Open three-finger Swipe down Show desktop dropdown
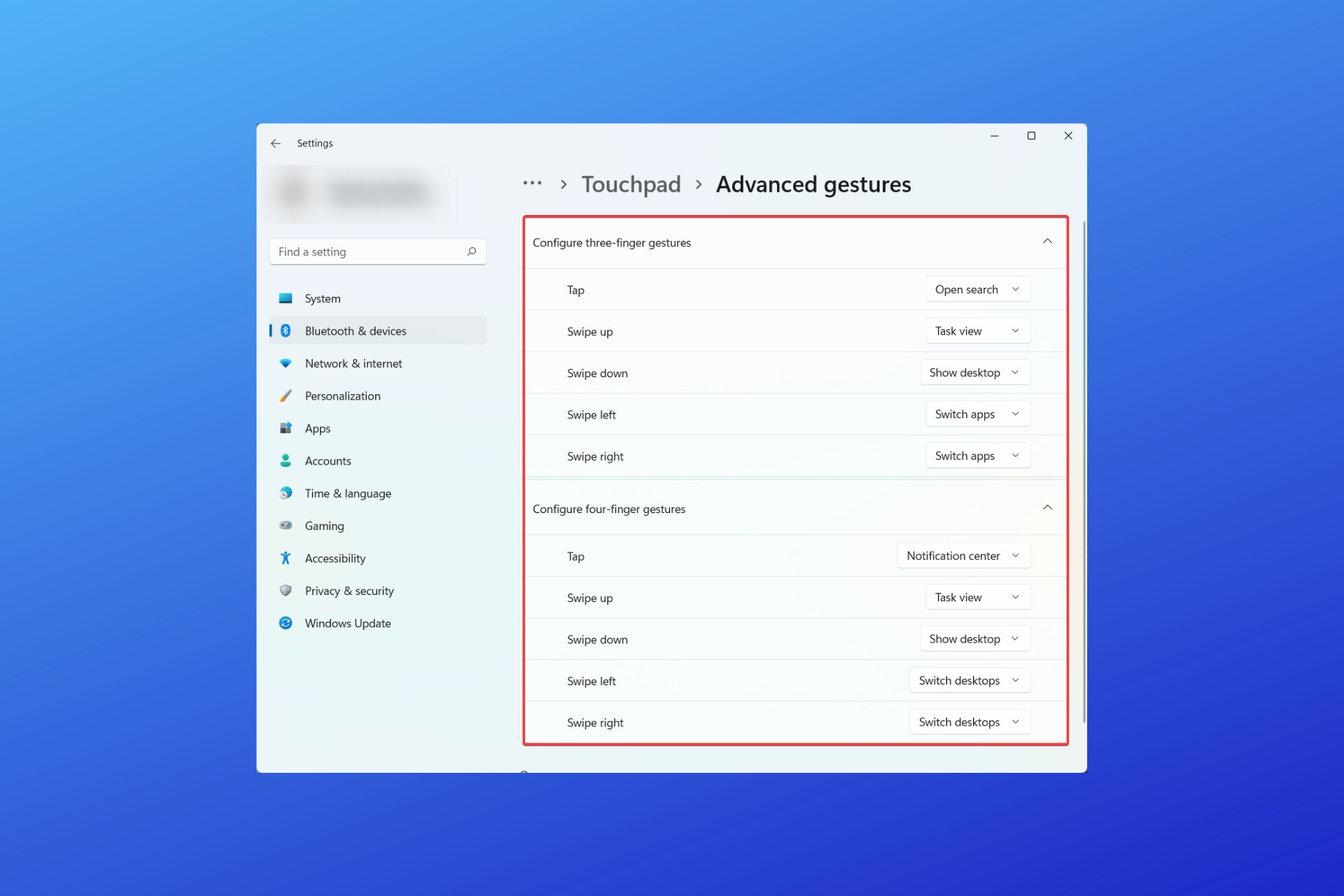 click(x=975, y=372)
